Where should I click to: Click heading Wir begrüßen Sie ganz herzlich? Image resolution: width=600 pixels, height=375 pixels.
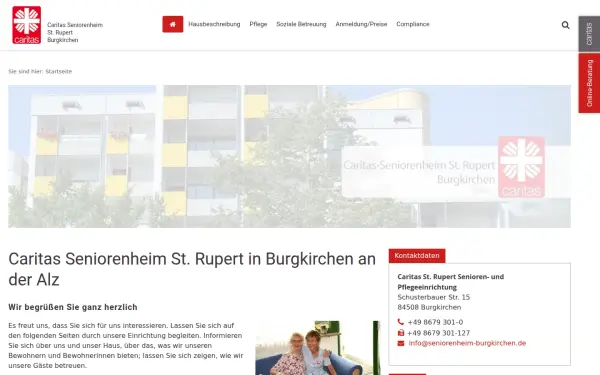coord(73,307)
